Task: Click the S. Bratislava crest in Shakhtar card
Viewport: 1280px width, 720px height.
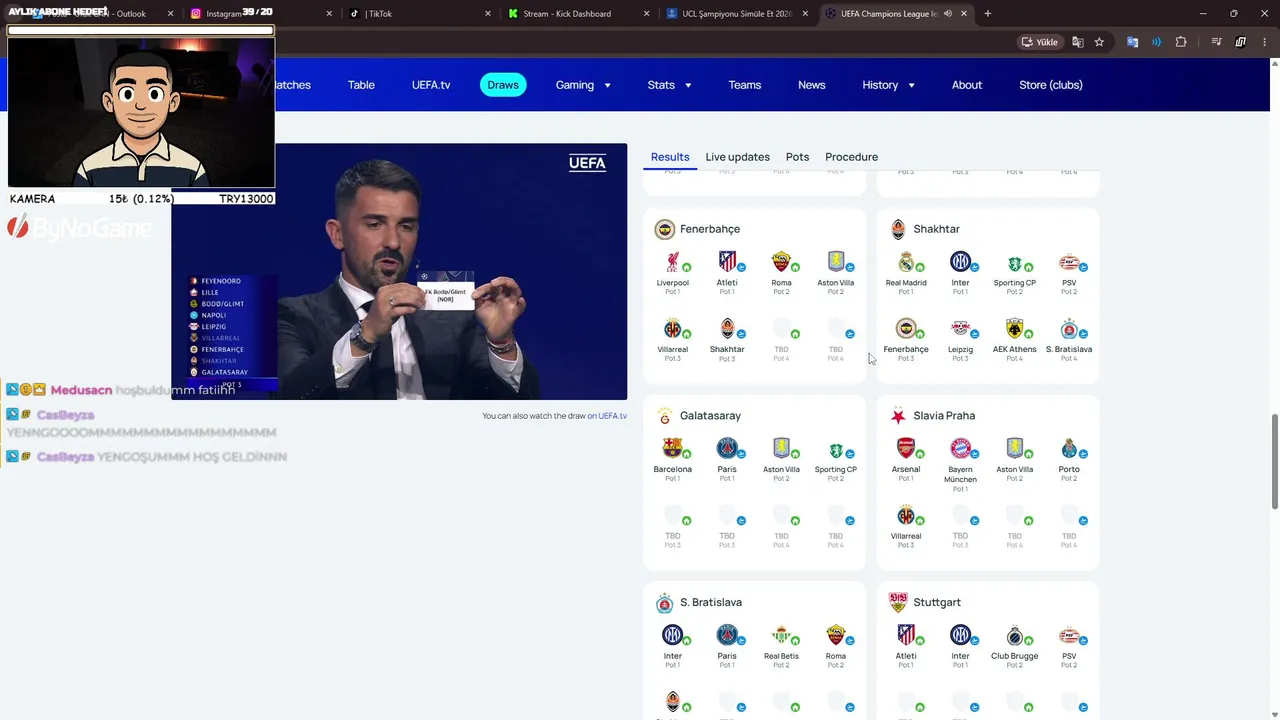Action: click(x=1069, y=329)
